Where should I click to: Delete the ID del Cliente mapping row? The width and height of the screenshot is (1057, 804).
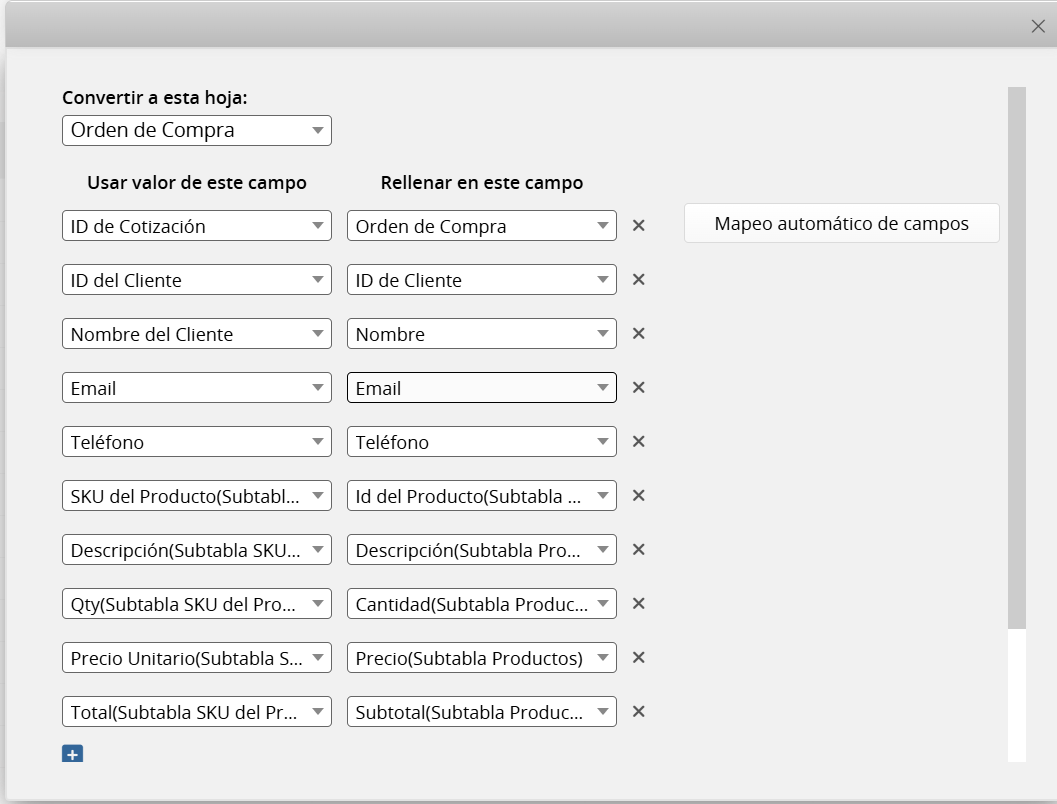pyautogui.click(x=639, y=280)
